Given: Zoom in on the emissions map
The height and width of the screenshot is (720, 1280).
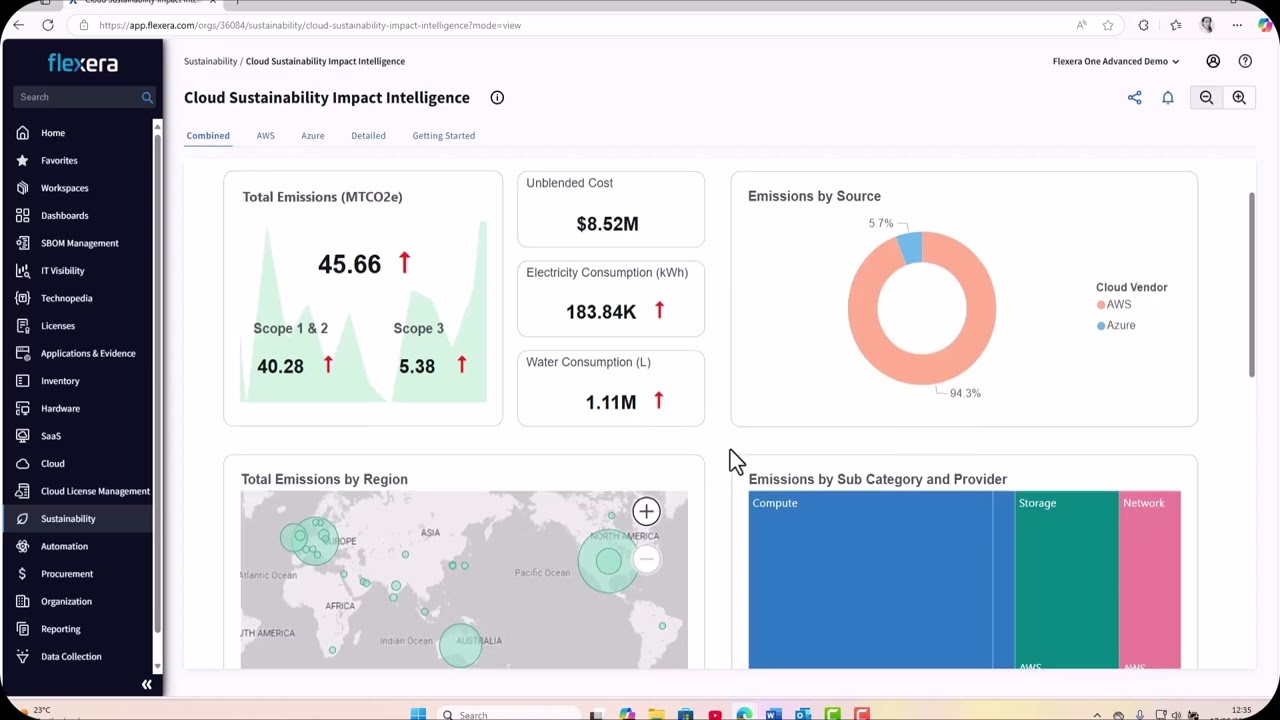Looking at the screenshot, I should click(646, 512).
